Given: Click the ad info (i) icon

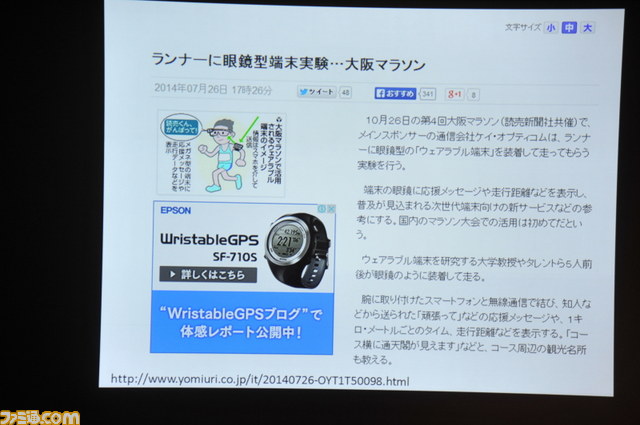Looking at the screenshot, I should click(322, 209).
